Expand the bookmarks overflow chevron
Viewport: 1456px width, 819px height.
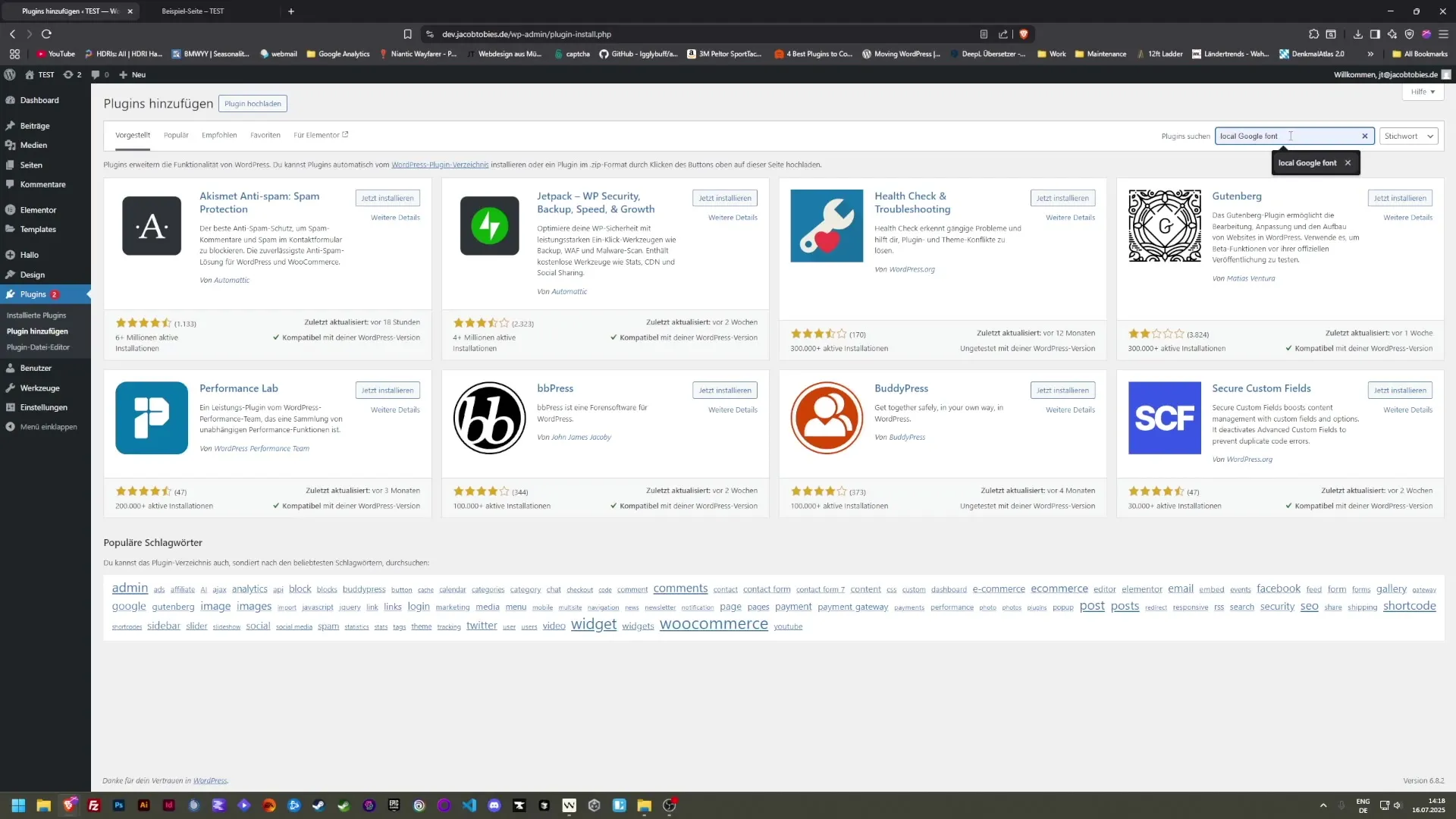pyautogui.click(x=1370, y=54)
